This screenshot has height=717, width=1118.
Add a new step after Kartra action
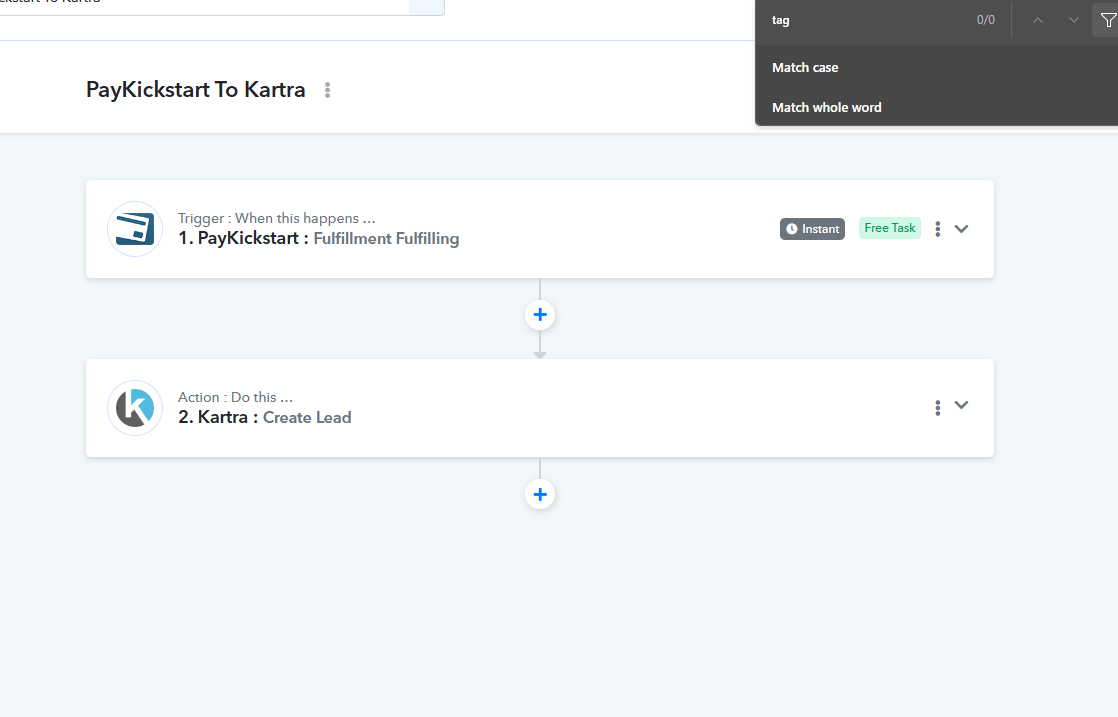pos(540,495)
